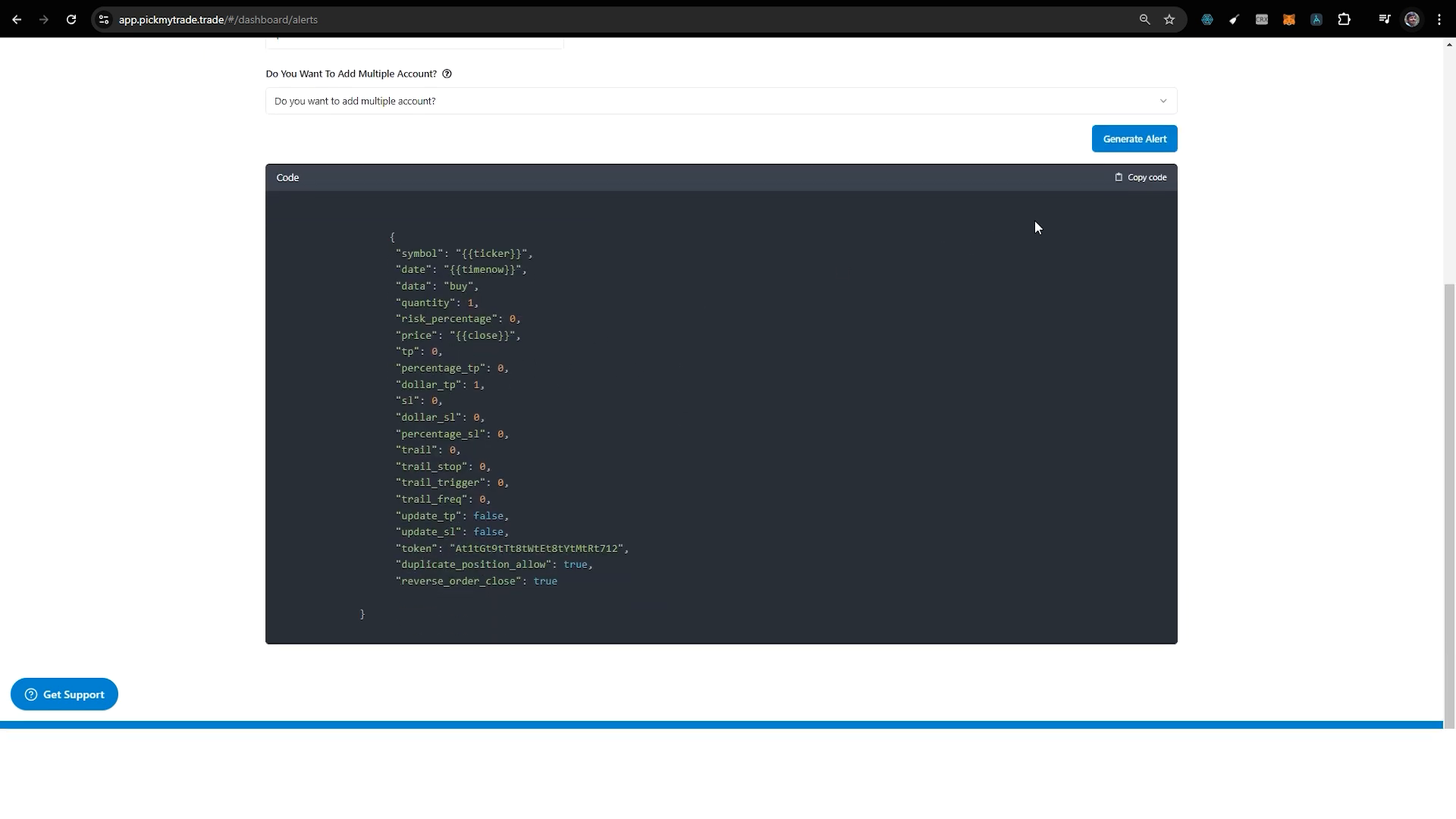1456x819 pixels.
Task: Click the "update_sl": false line
Action: pos(452,532)
